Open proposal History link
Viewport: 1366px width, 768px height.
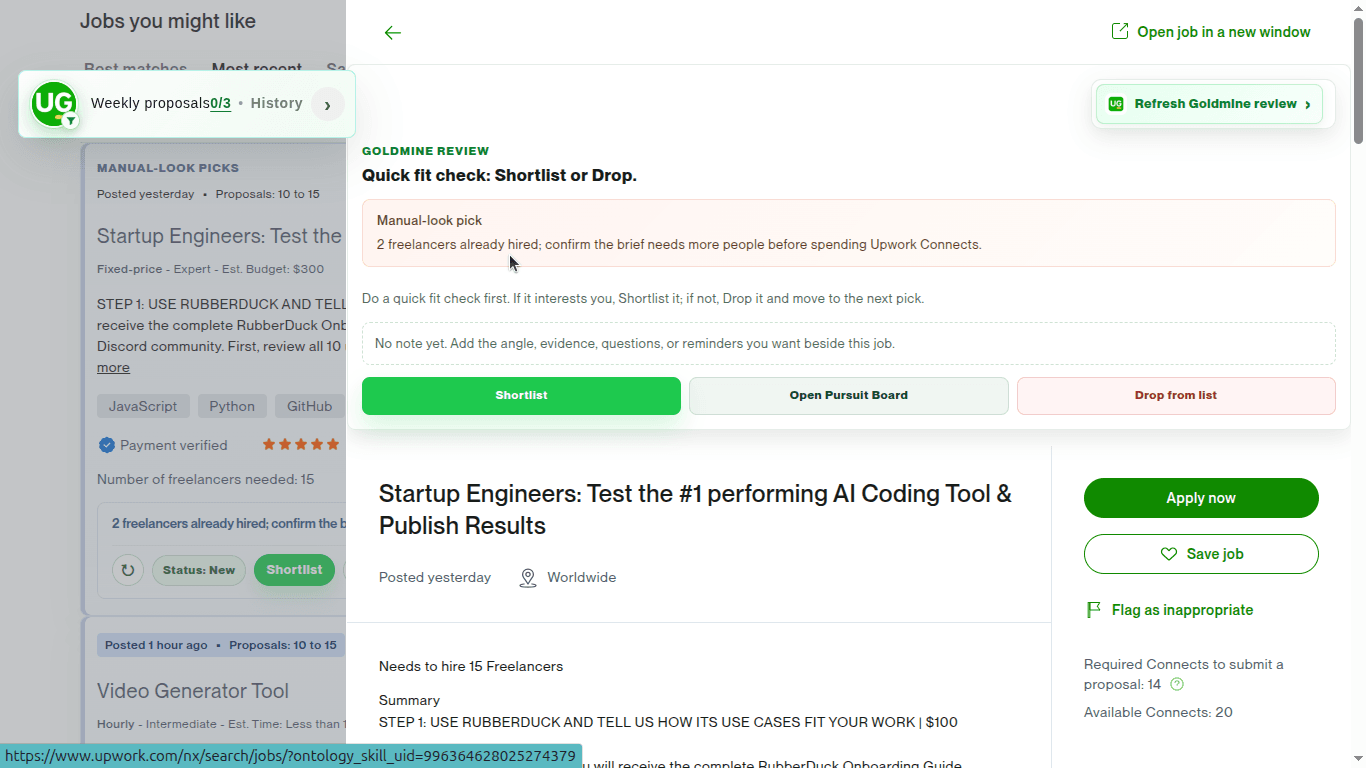point(276,103)
